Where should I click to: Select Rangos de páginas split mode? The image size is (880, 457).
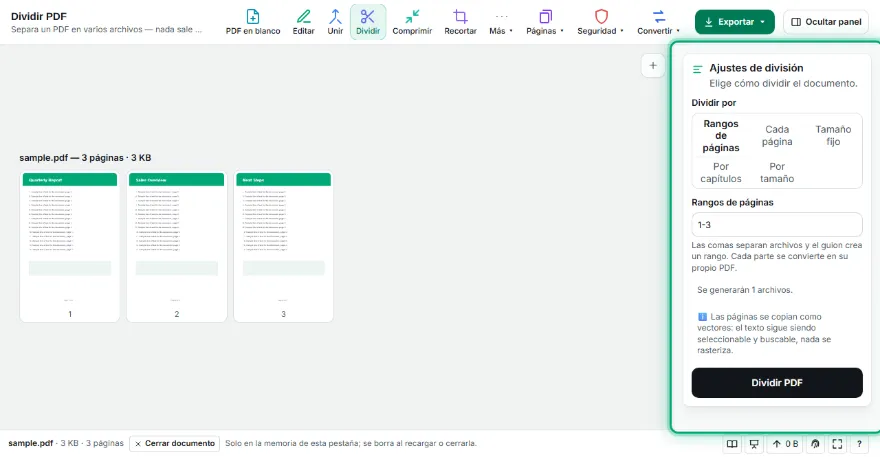click(721, 135)
